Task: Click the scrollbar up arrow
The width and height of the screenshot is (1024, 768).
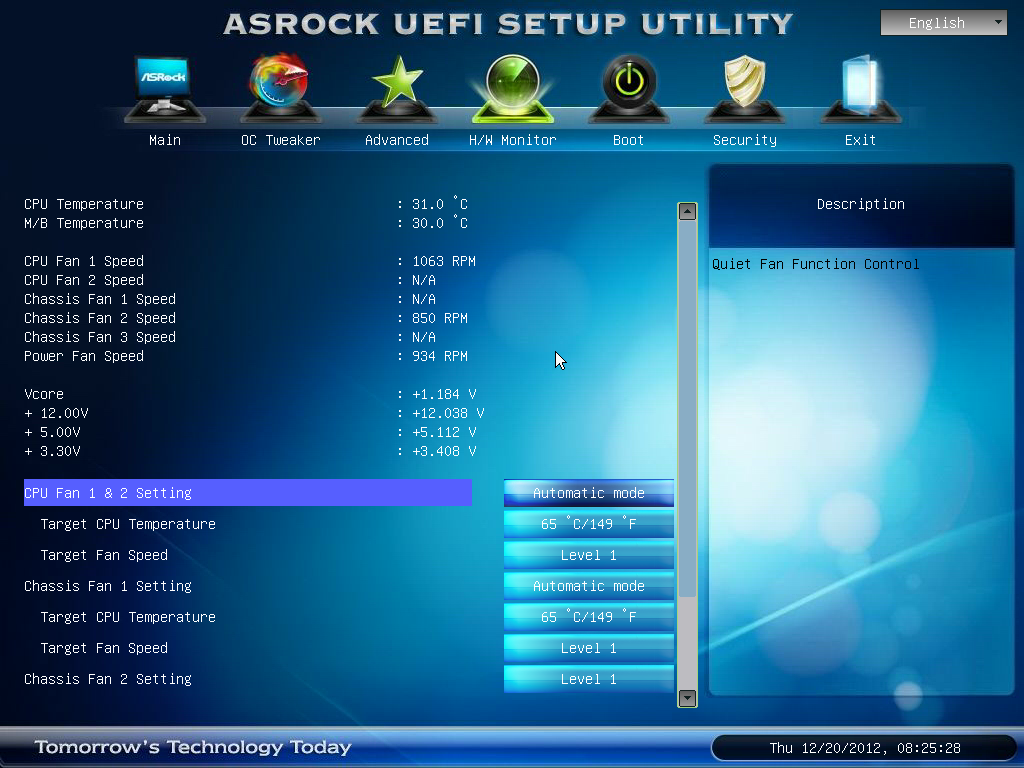Action: (x=687, y=212)
